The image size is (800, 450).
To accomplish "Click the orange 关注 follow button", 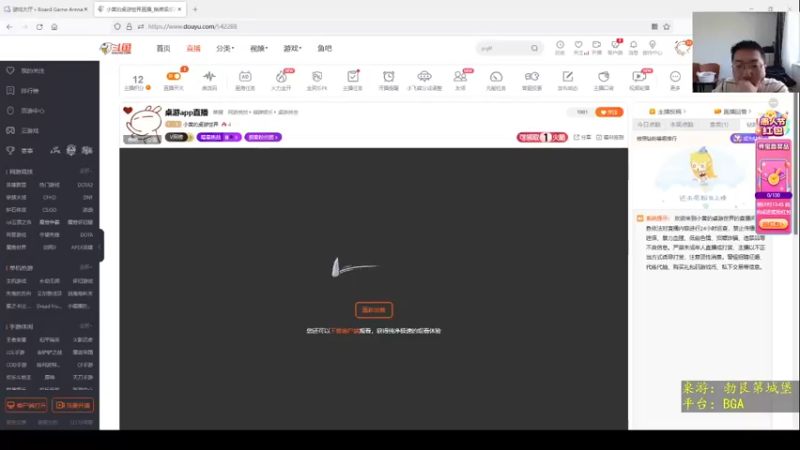I will point(609,112).
